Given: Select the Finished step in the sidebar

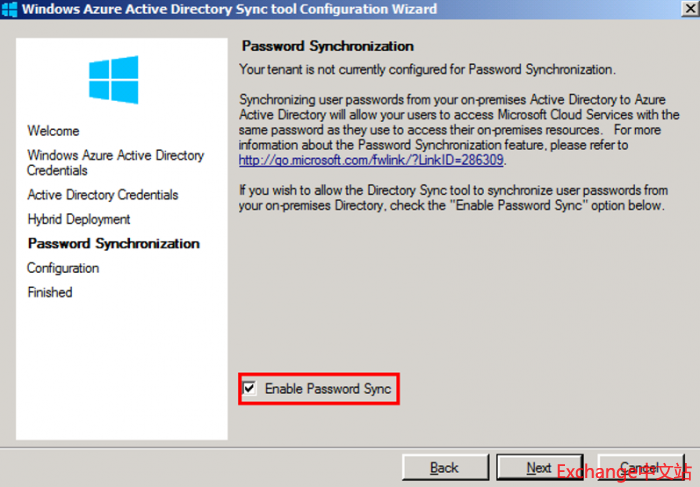Looking at the screenshot, I should pos(50,292).
